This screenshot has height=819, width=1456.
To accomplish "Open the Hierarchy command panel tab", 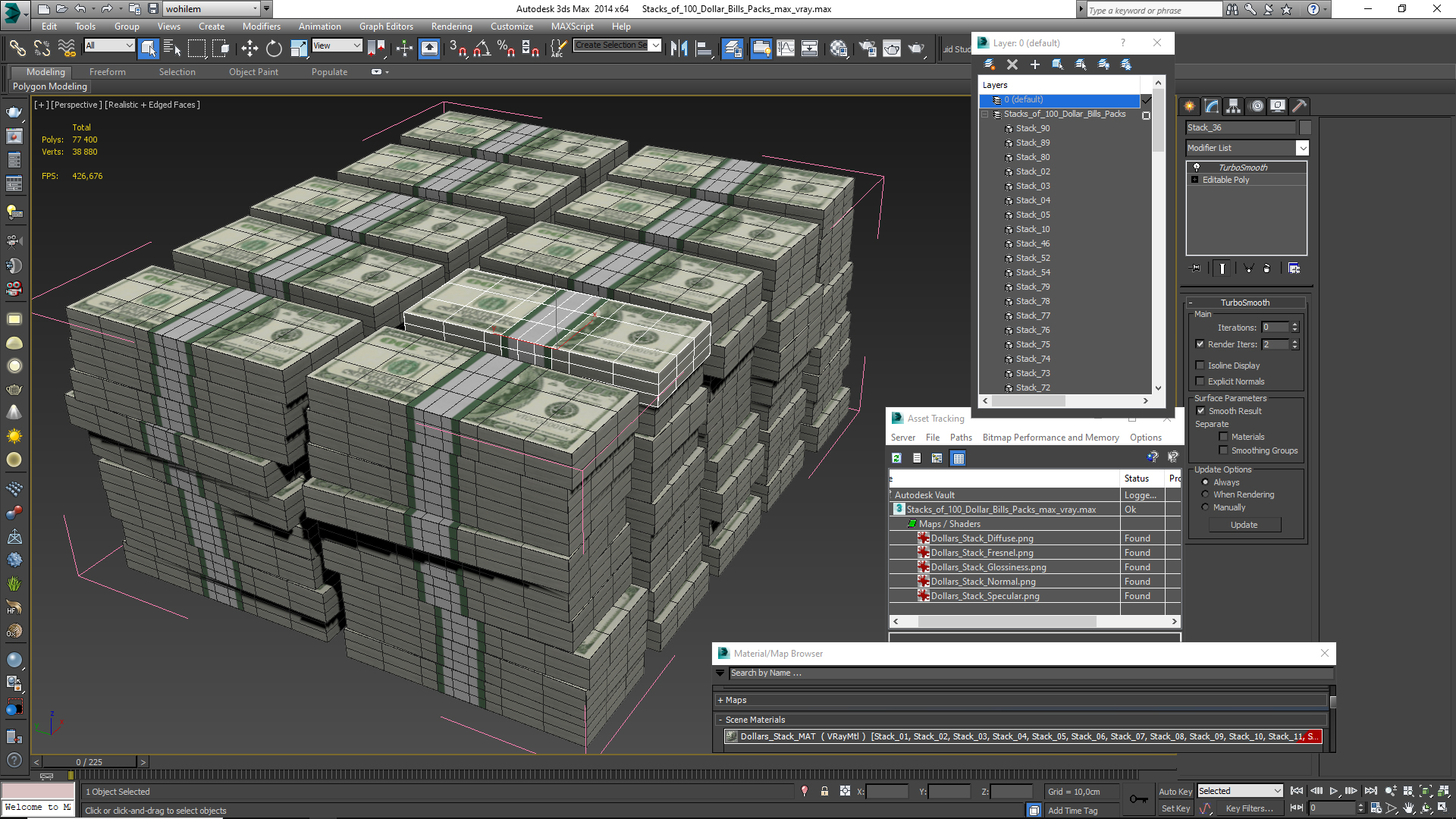I will pos(1234,106).
